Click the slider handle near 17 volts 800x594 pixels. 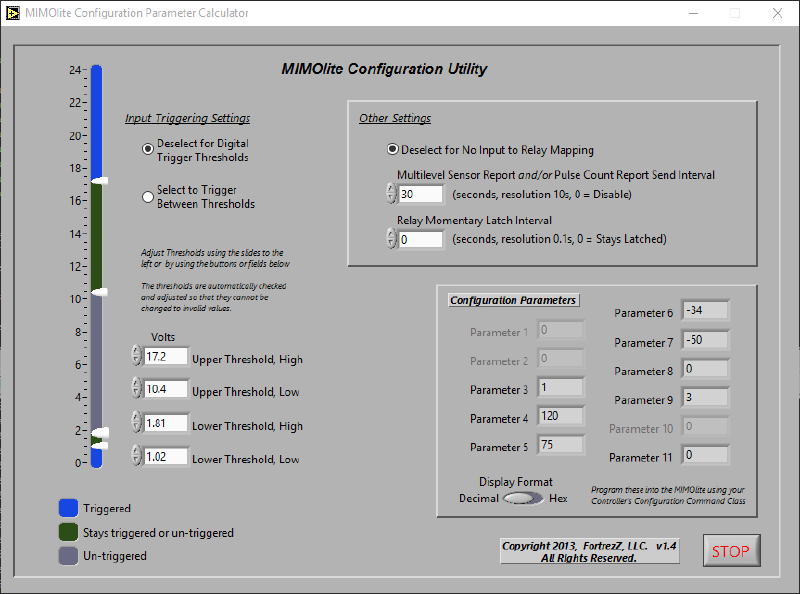[x=100, y=181]
